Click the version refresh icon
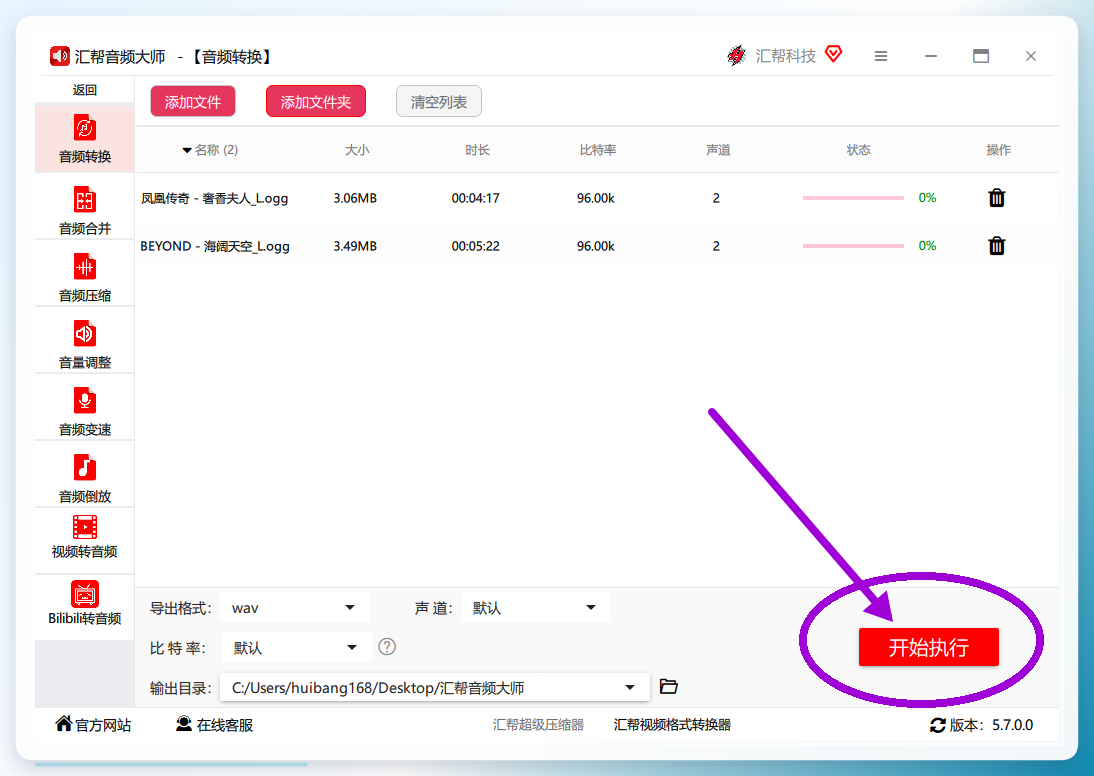The height and width of the screenshot is (776, 1094). tap(938, 726)
